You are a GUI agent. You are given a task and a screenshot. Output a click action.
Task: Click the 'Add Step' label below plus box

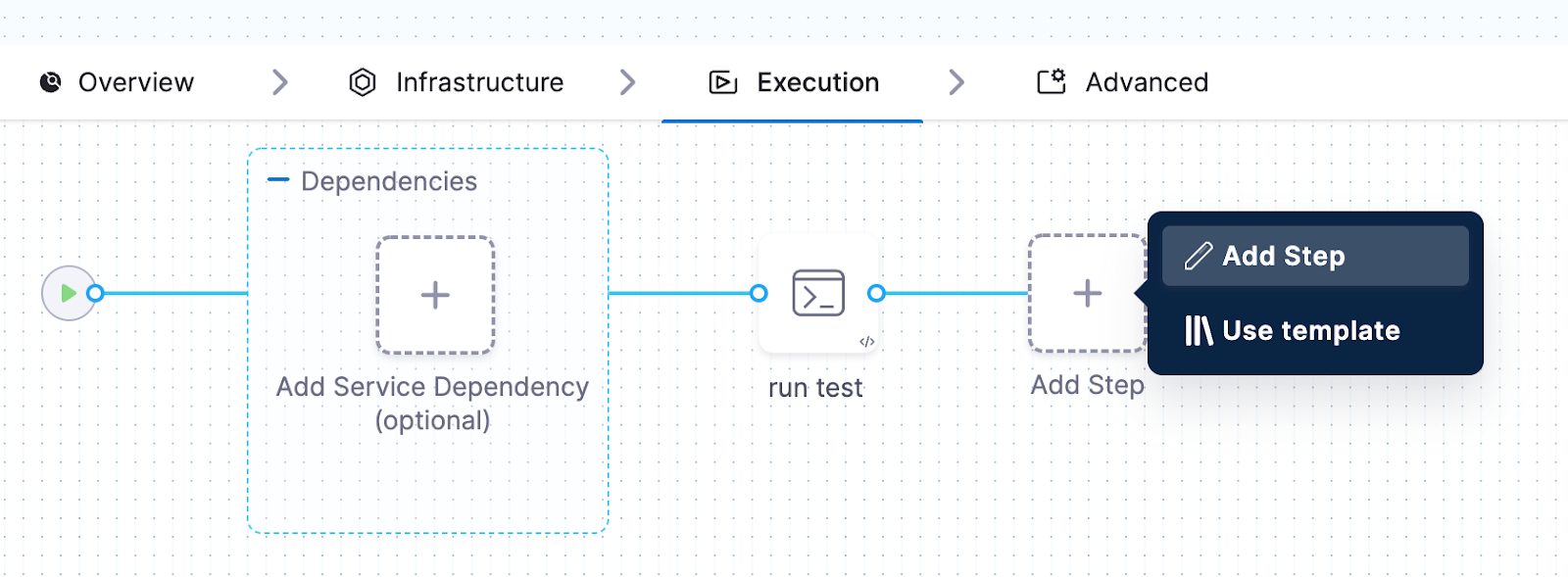pyautogui.click(x=1087, y=385)
